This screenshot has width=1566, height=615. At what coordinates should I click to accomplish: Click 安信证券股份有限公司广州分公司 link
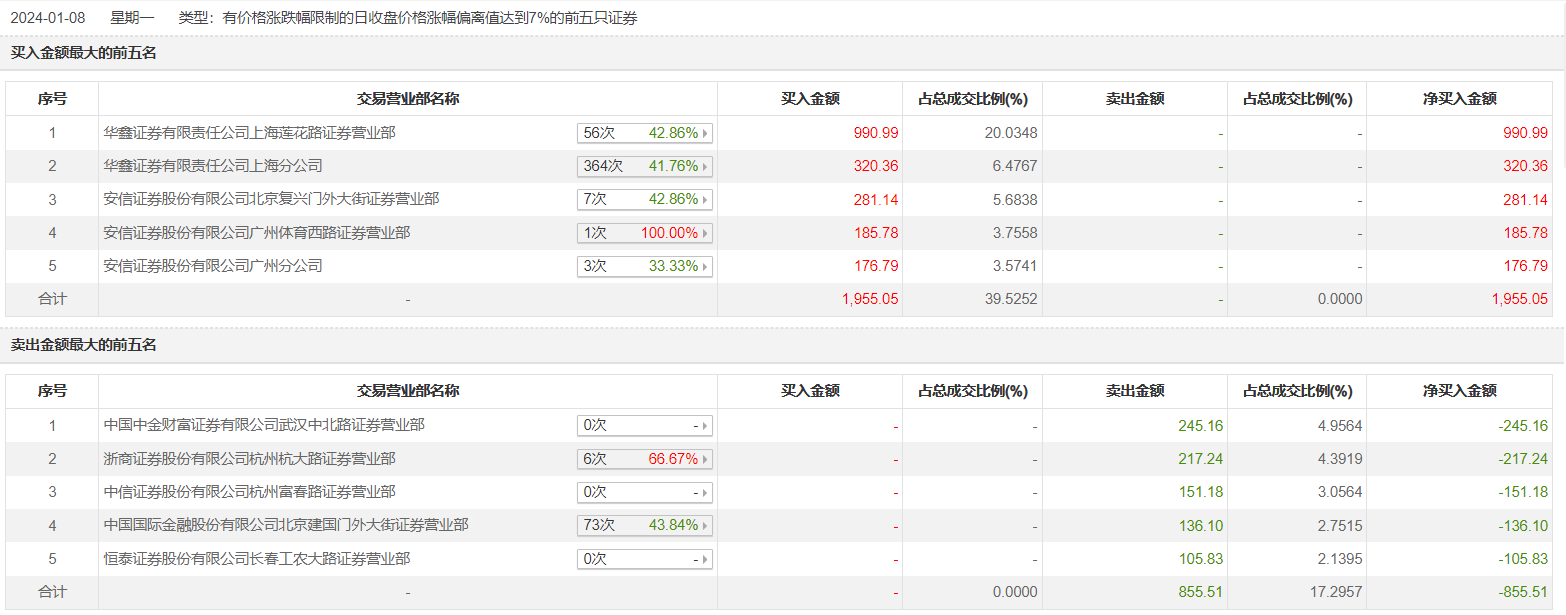(213, 266)
